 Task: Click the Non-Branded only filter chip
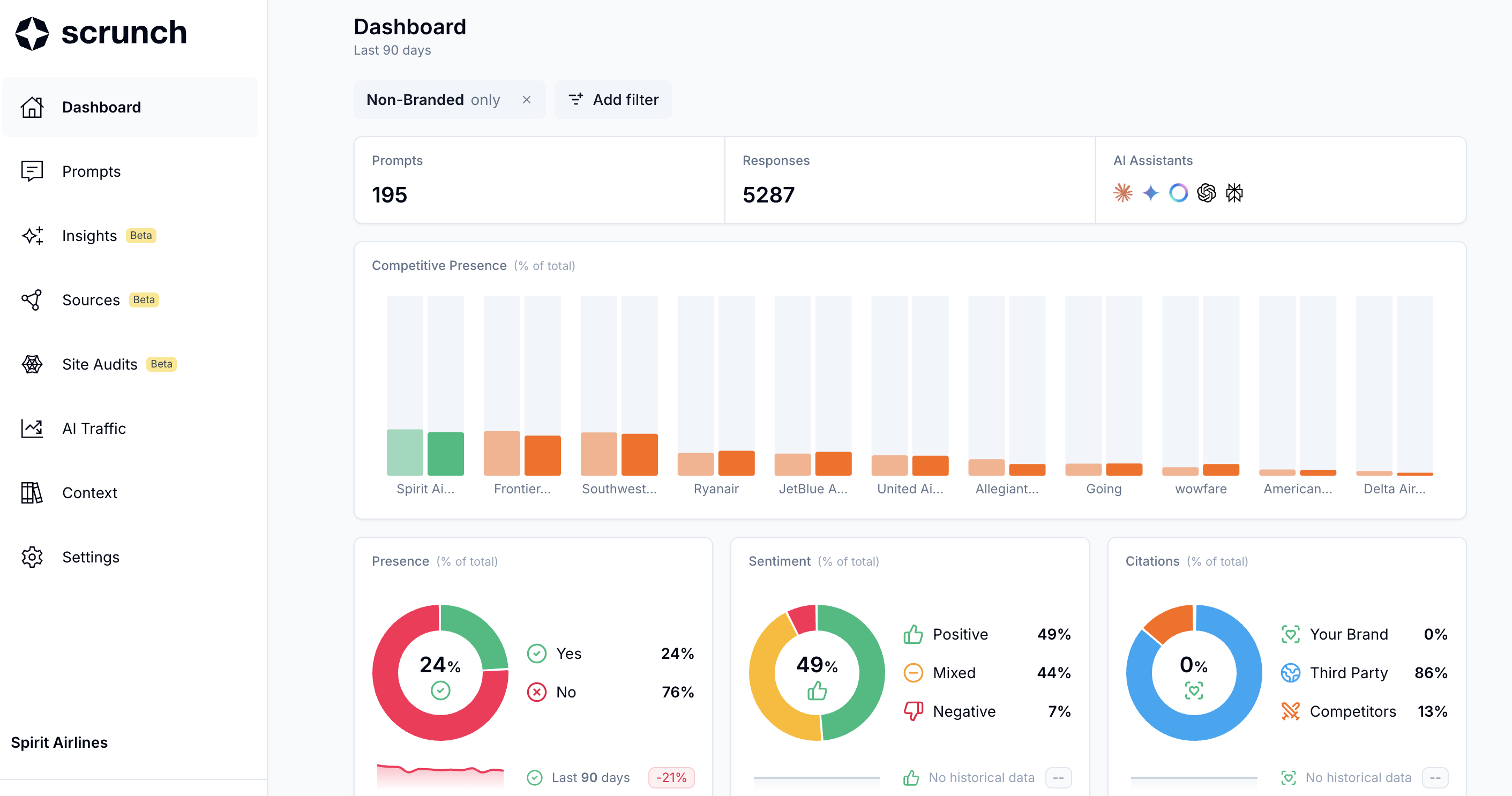pyautogui.click(x=433, y=100)
